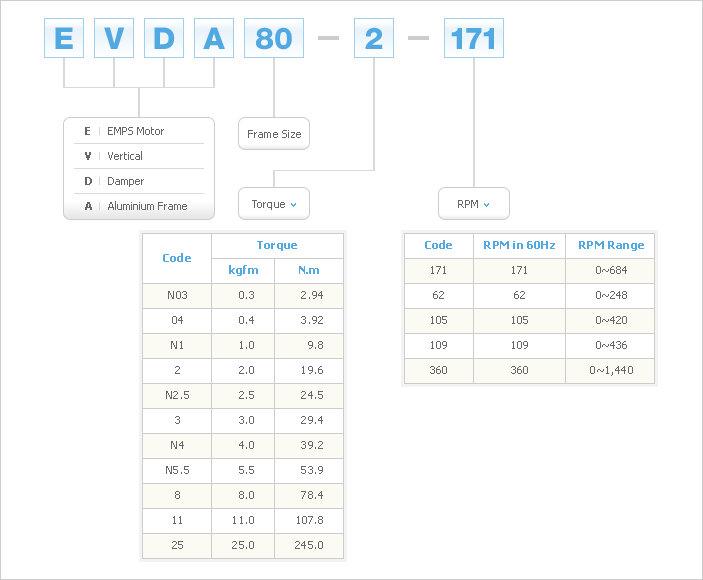This screenshot has height=580, width=703.
Task: Click RPM code 360 in table
Action: pyautogui.click(x=438, y=370)
